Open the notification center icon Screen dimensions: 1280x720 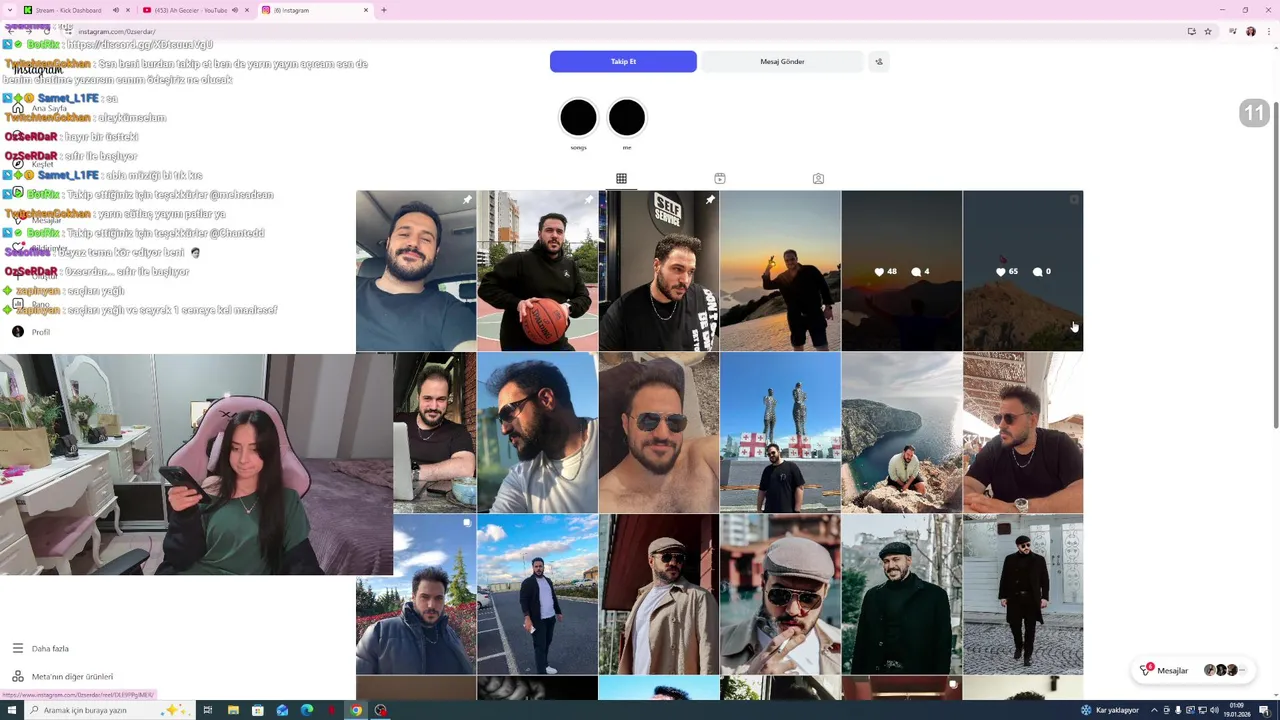pyautogui.click(x=1264, y=710)
